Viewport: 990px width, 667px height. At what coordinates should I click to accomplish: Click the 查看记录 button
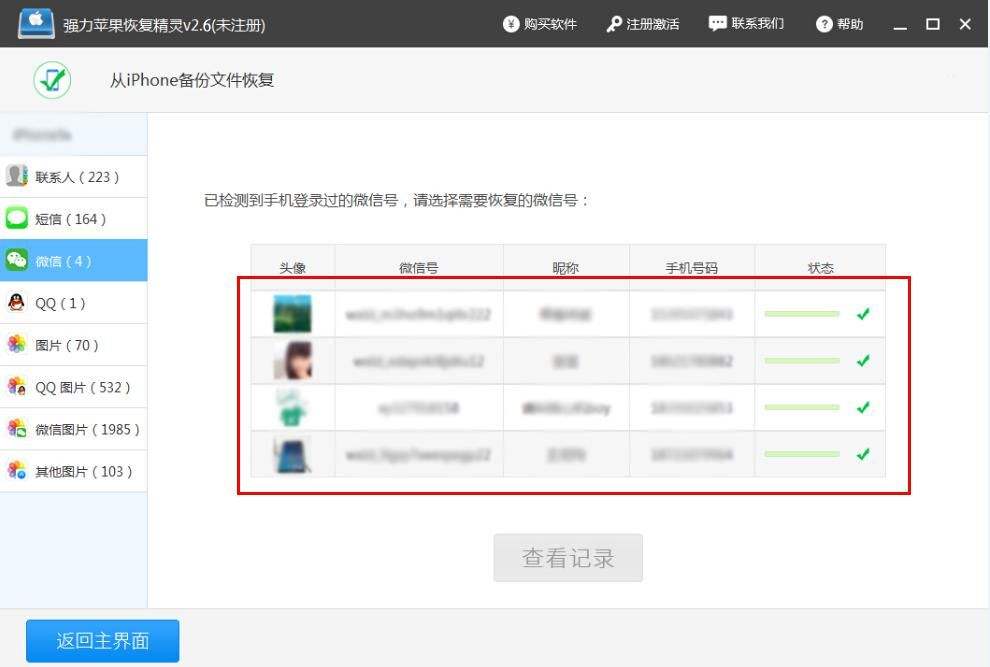[568, 558]
